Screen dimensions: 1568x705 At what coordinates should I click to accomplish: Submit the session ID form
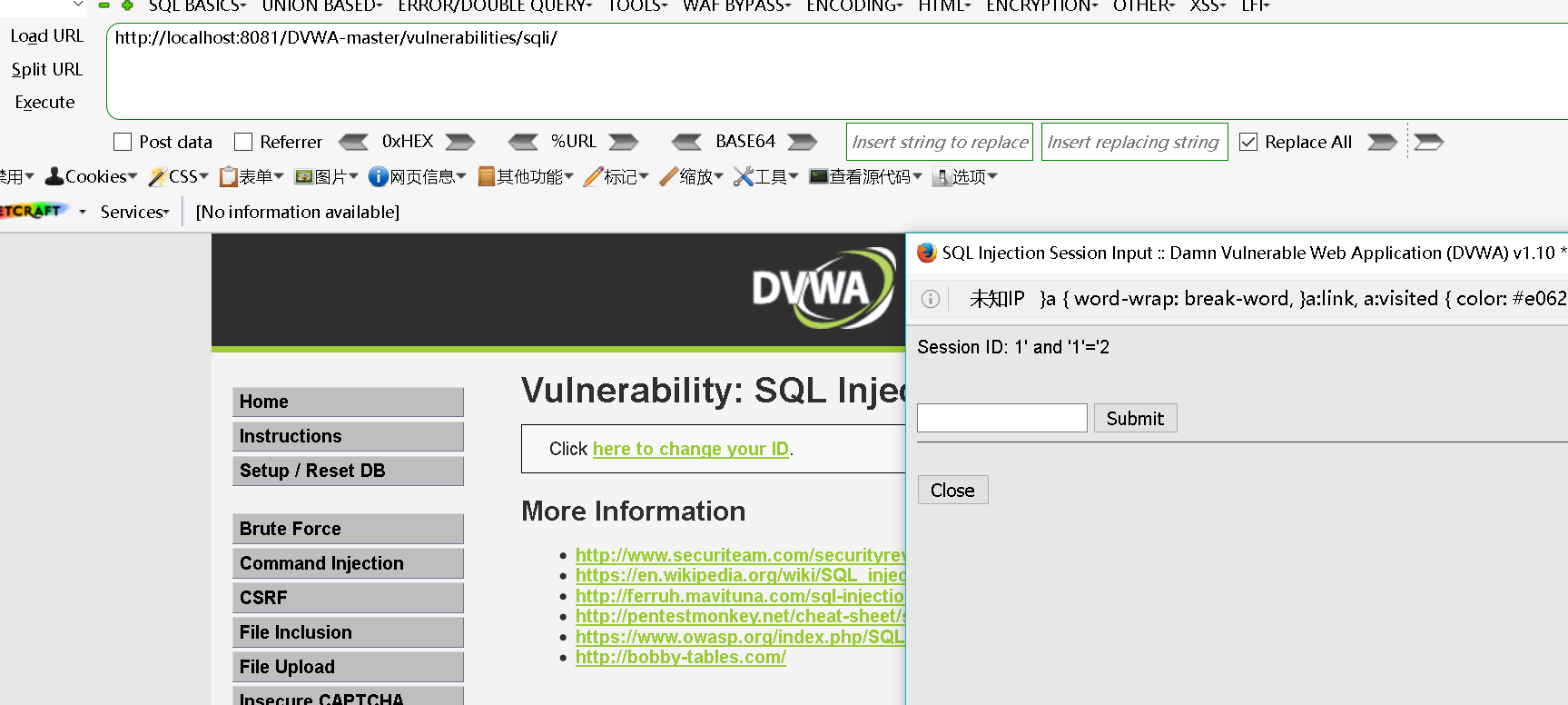pos(1135,418)
